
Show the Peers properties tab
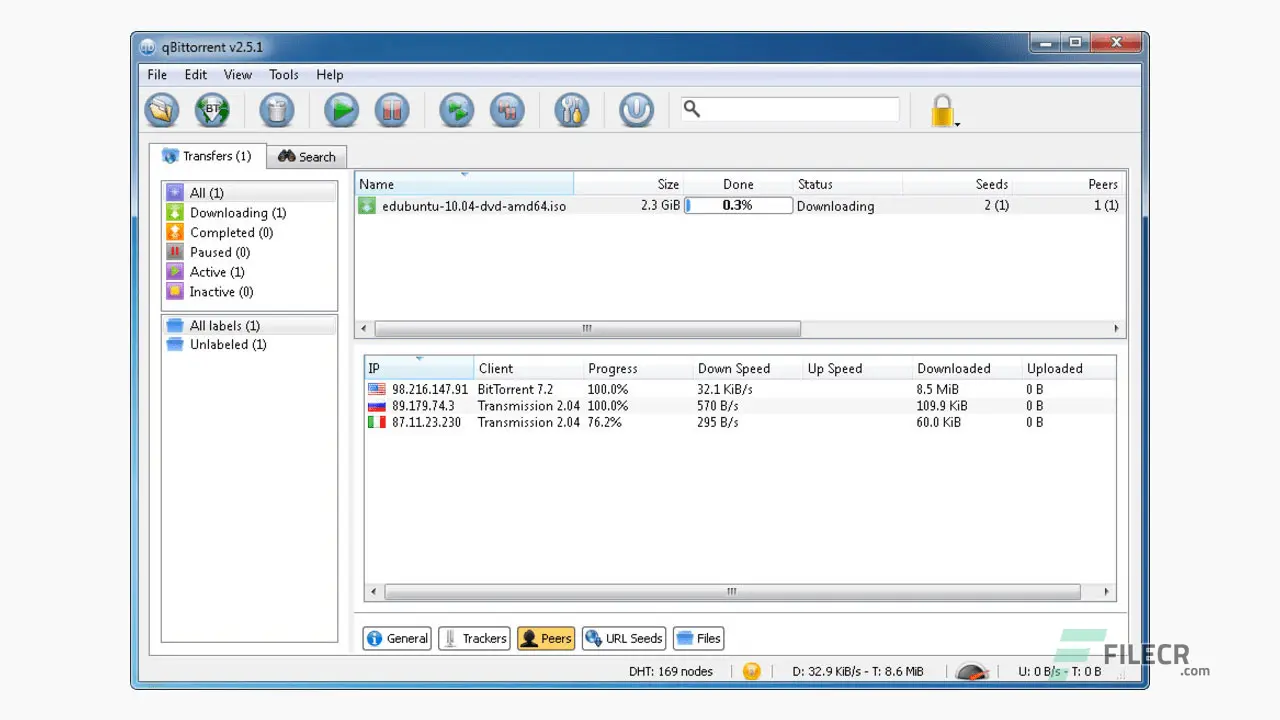(546, 638)
